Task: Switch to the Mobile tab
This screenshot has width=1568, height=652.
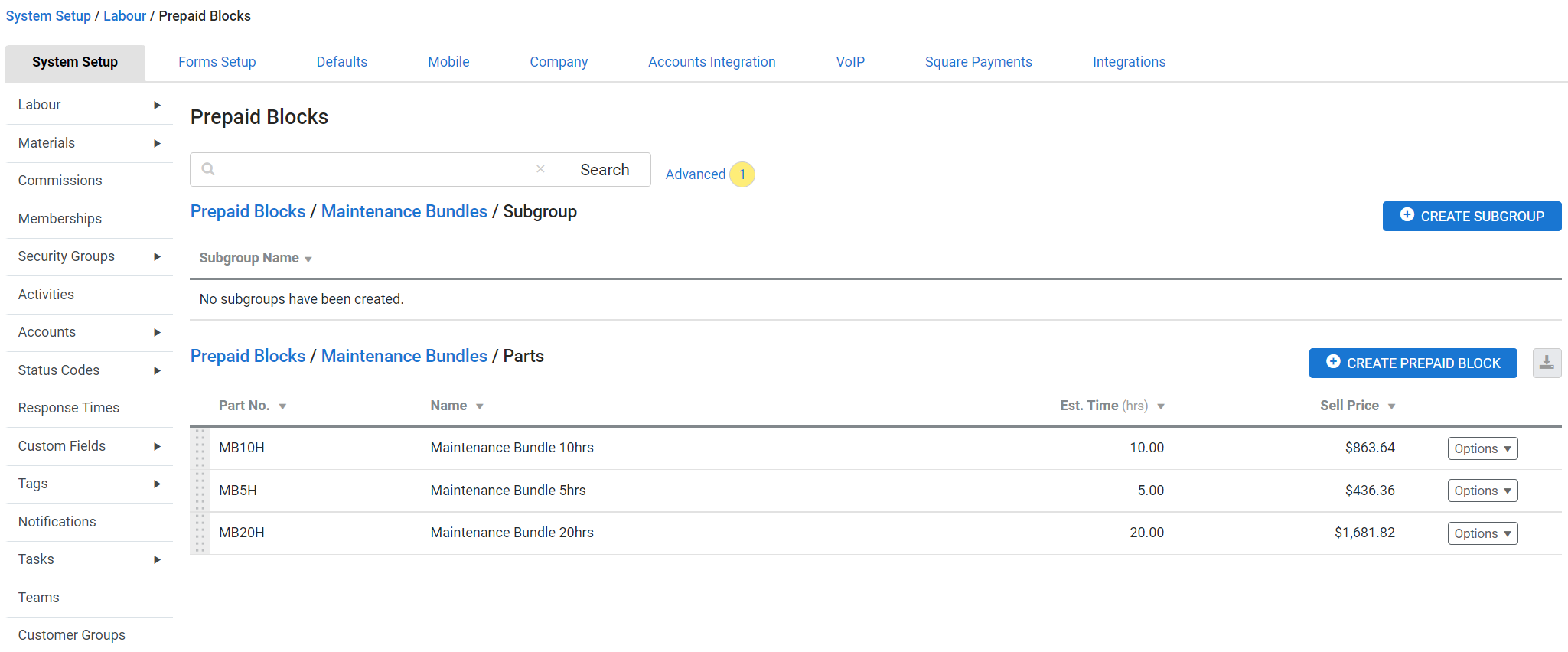Action: pos(448,62)
